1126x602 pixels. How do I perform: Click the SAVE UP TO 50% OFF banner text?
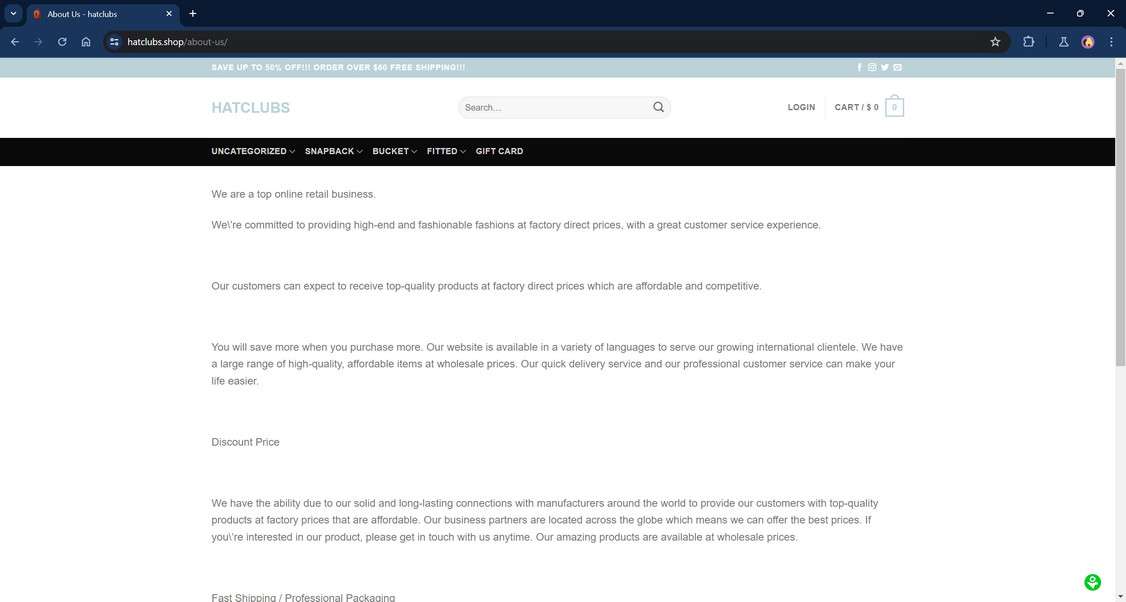[338, 68]
